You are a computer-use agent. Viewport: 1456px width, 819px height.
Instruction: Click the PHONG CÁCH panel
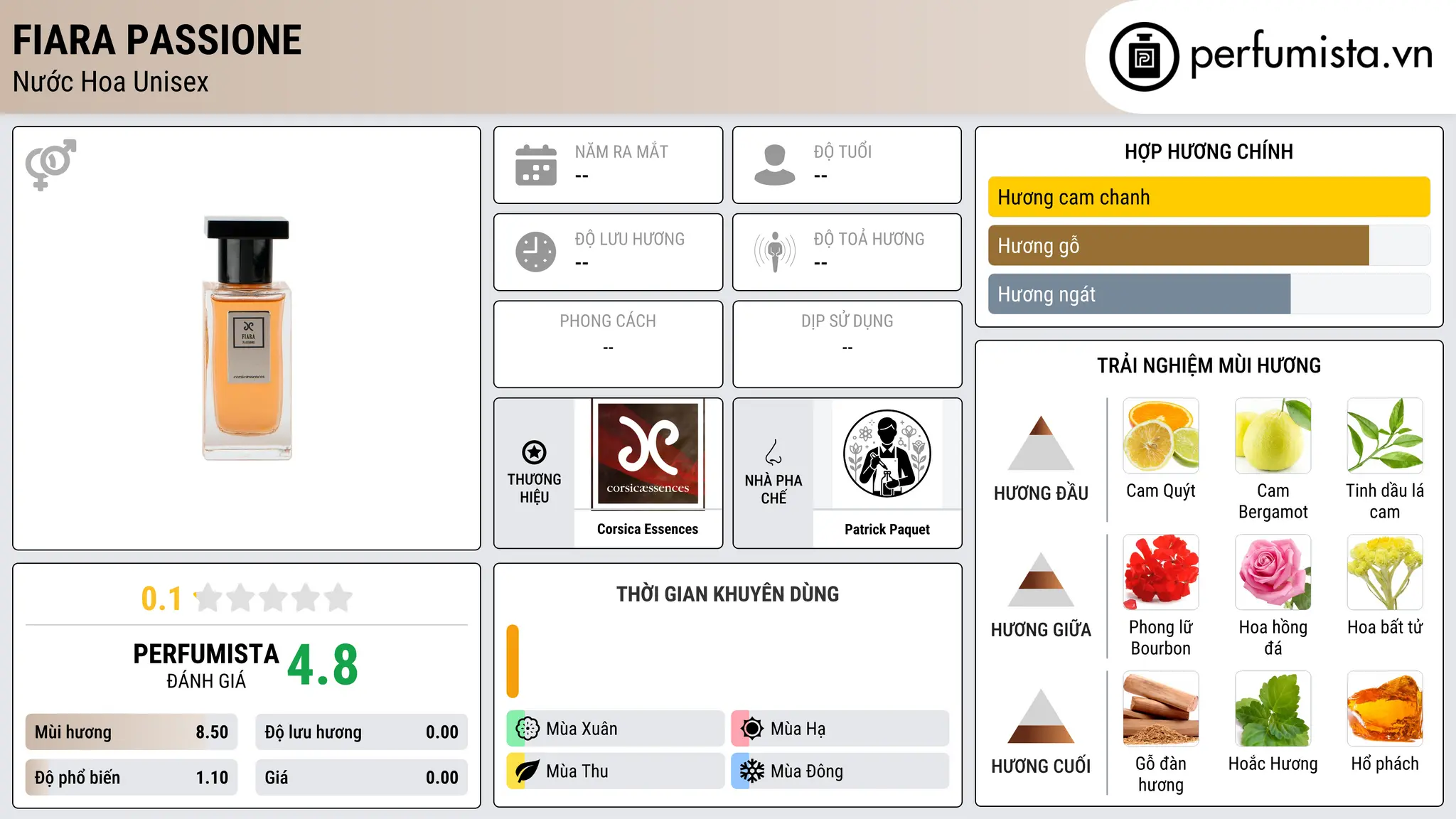click(x=608, y=344)
